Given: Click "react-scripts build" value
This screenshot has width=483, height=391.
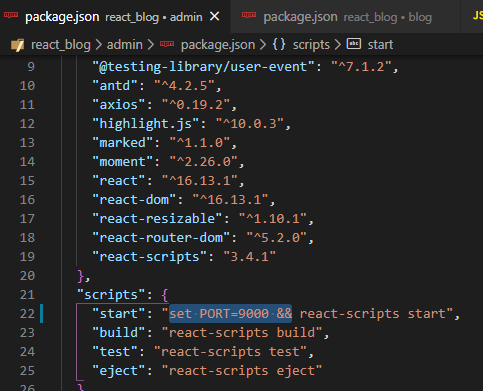Looking at the screenshot, I should [x=242, y=333].
